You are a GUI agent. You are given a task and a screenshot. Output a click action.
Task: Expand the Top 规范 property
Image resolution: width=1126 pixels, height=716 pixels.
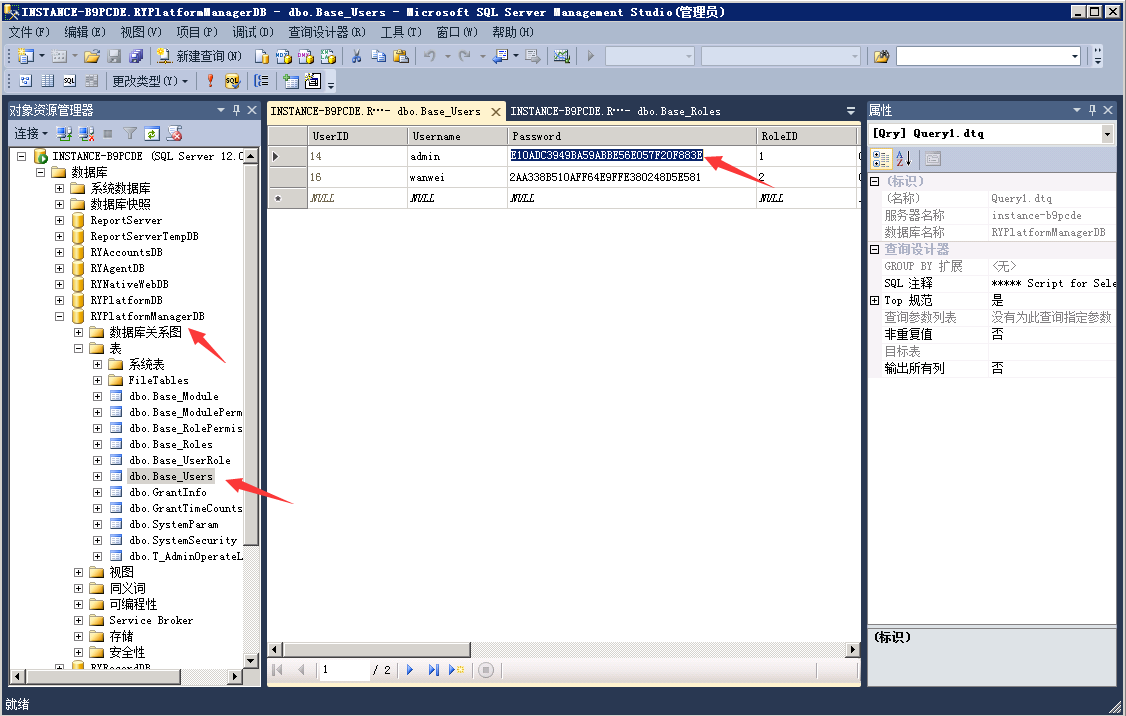point(874,301)
